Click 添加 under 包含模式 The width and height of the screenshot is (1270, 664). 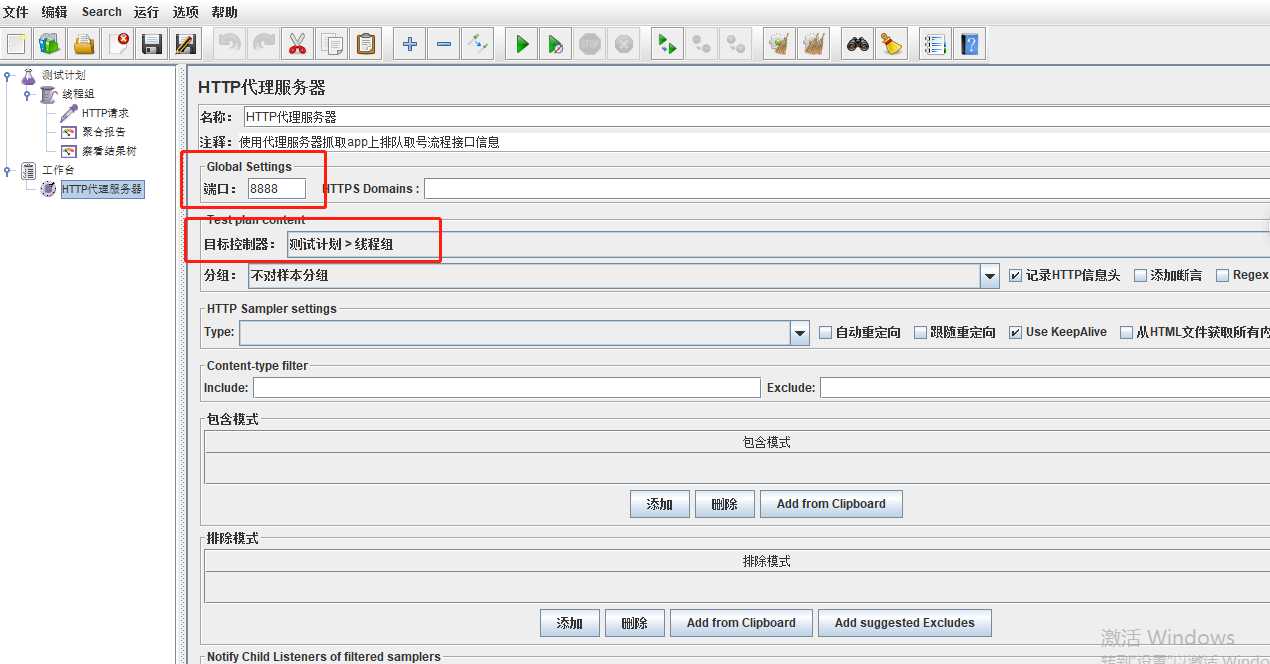click(x=660, y=504)
